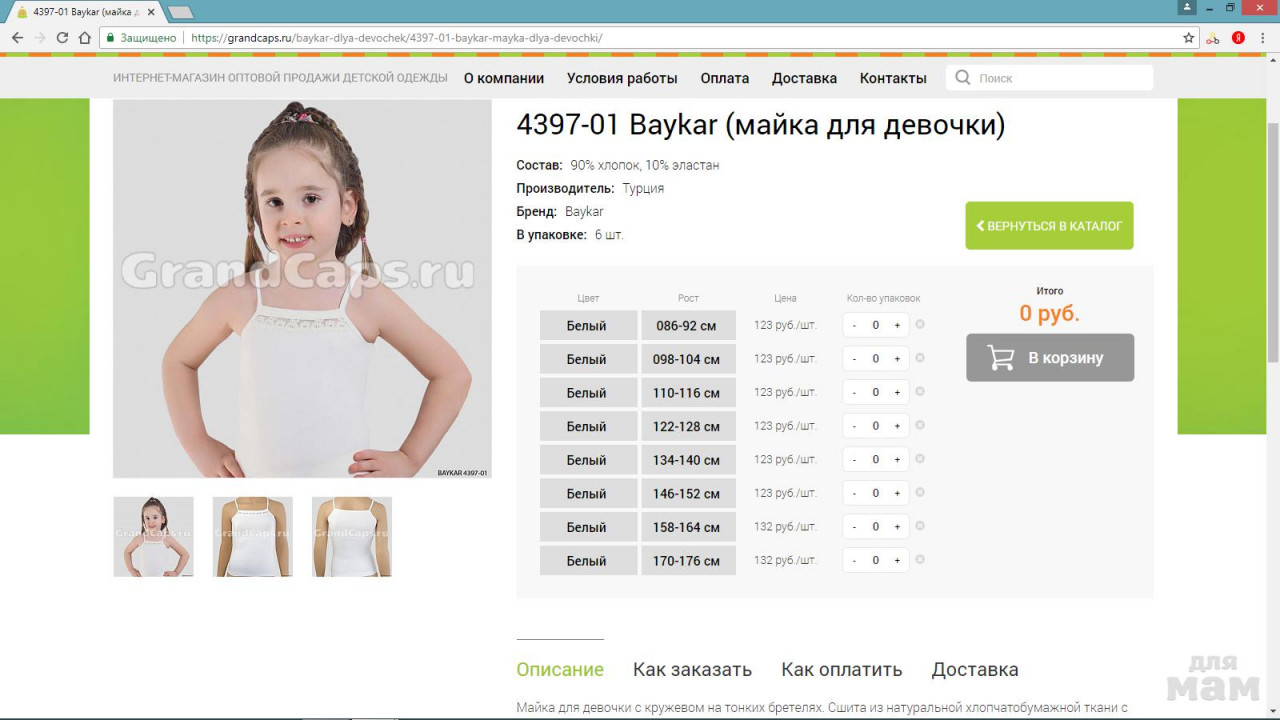Go to Контакты page
The height and width of the screenshot is (720, 1280).
pos(893,78)
